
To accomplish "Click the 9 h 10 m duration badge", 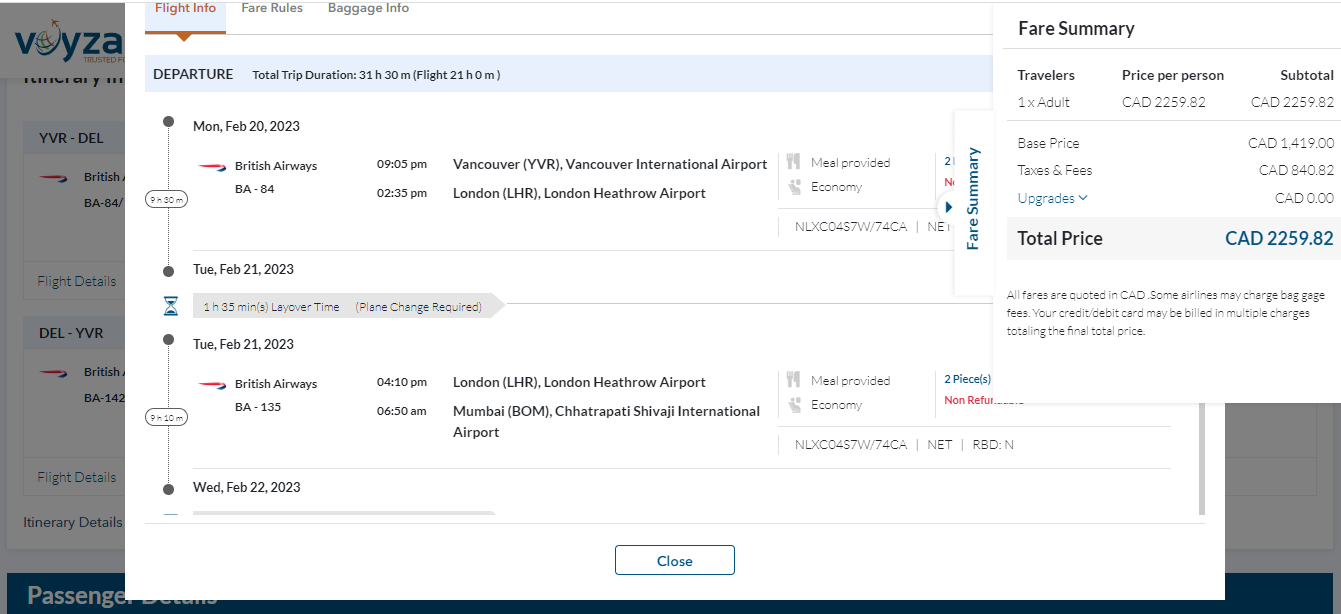I will pyautogui.click(x=168, y=417).
